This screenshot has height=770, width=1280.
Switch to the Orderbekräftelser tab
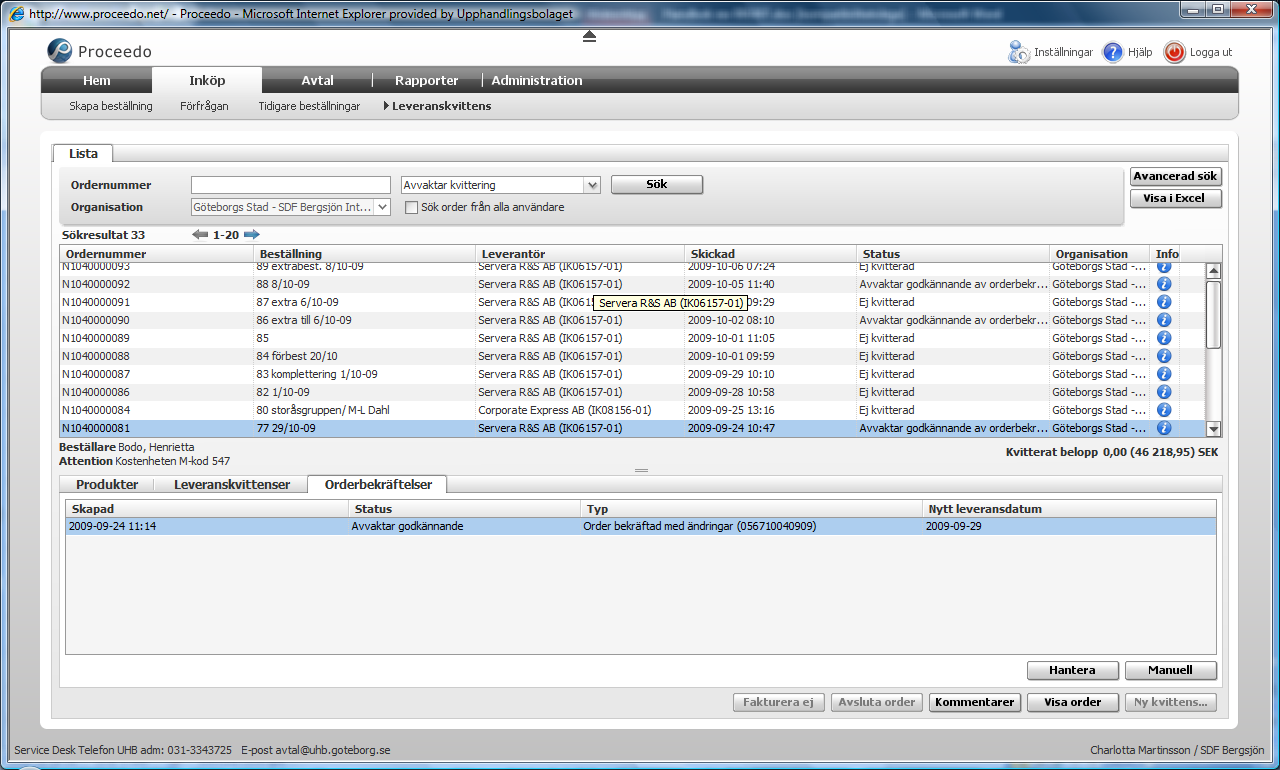[378, 484]
